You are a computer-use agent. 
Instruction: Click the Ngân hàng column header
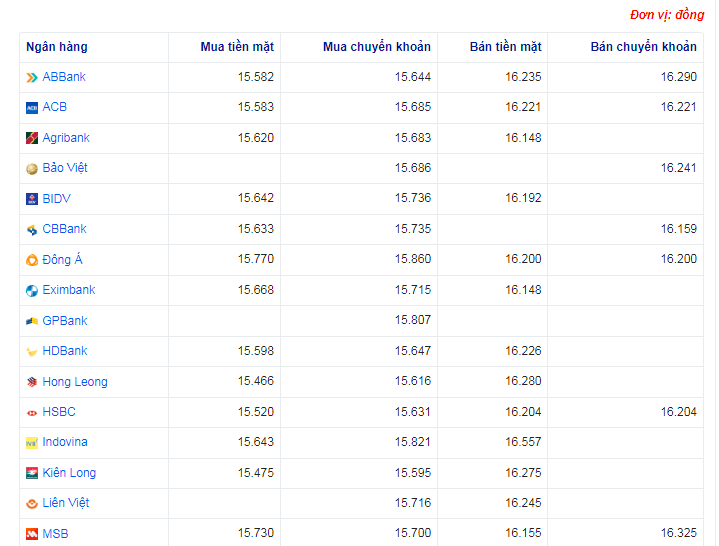pos(57,47)
